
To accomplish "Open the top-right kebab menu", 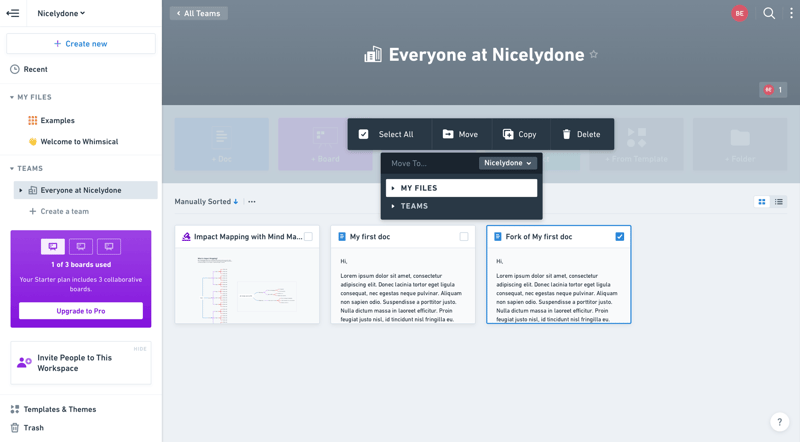I will pyautogui.click(x=791, y=13).
